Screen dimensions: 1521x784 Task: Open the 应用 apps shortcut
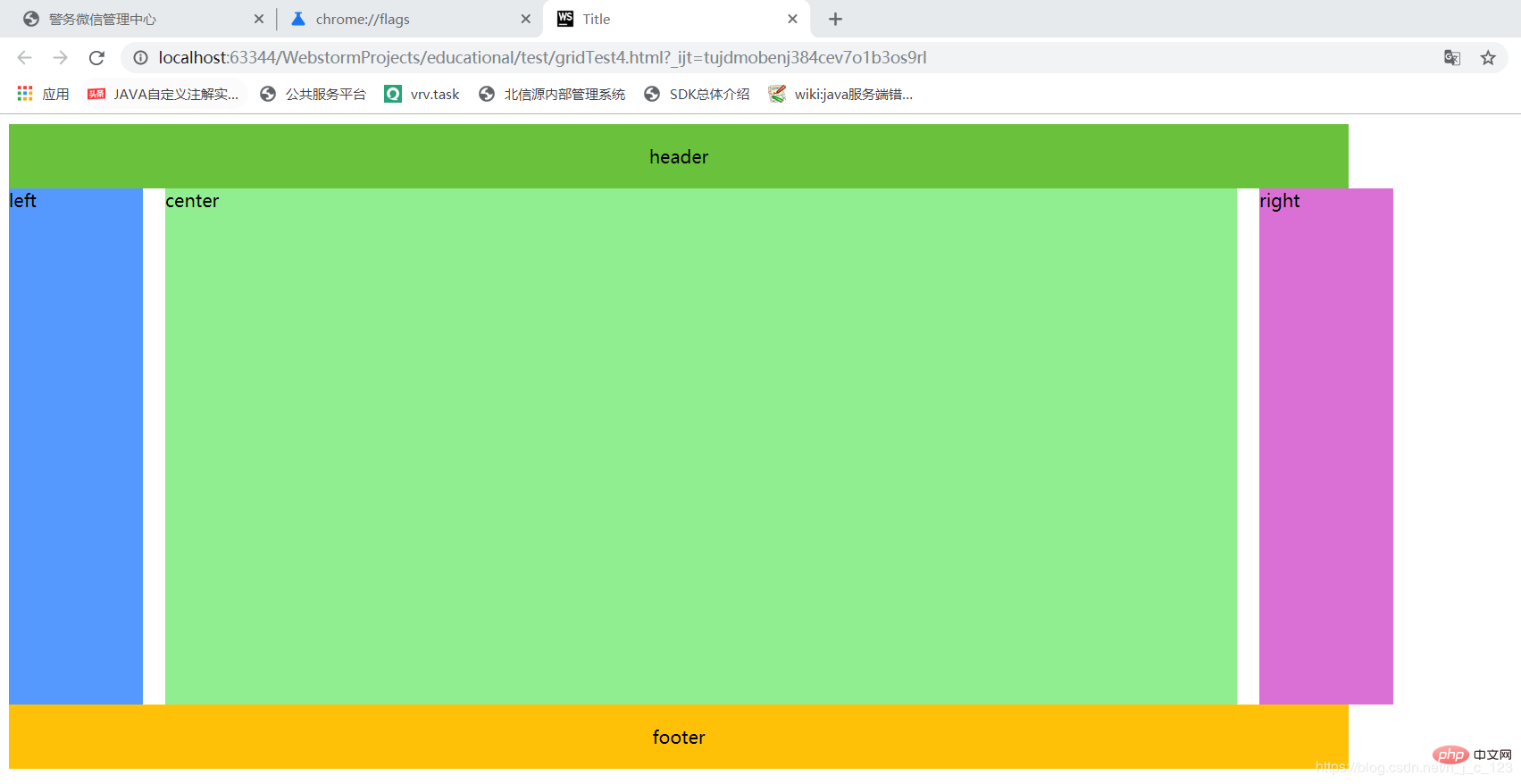43,94
